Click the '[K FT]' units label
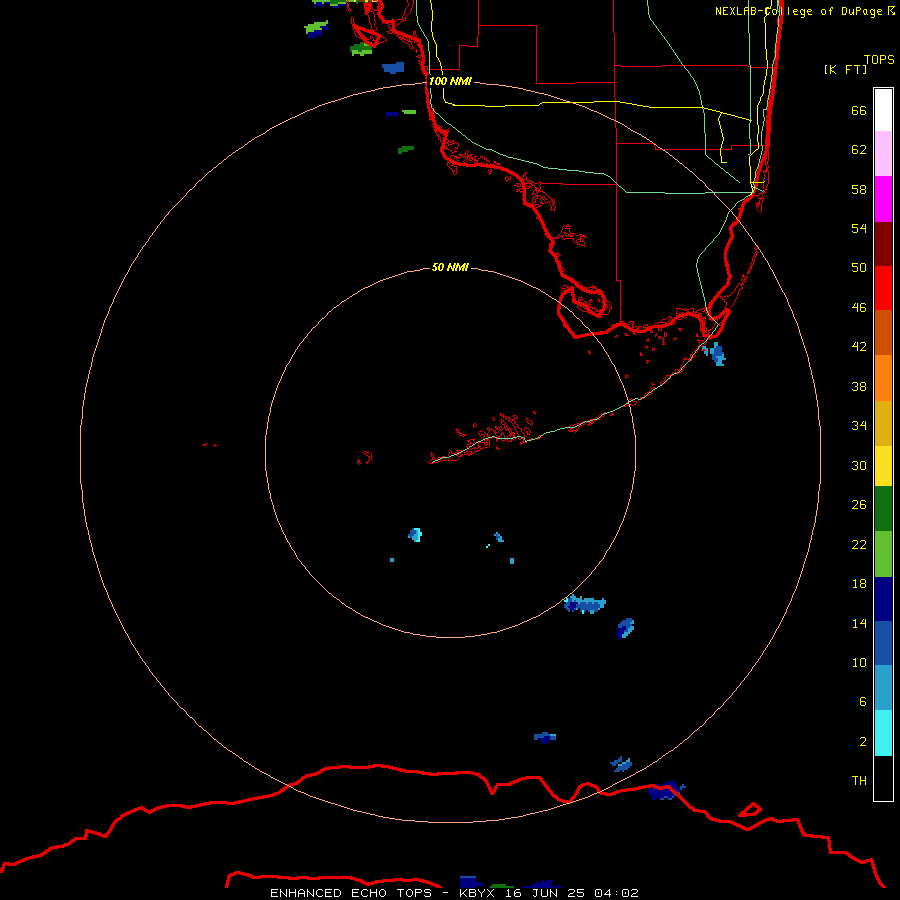 tap(845, 69)
